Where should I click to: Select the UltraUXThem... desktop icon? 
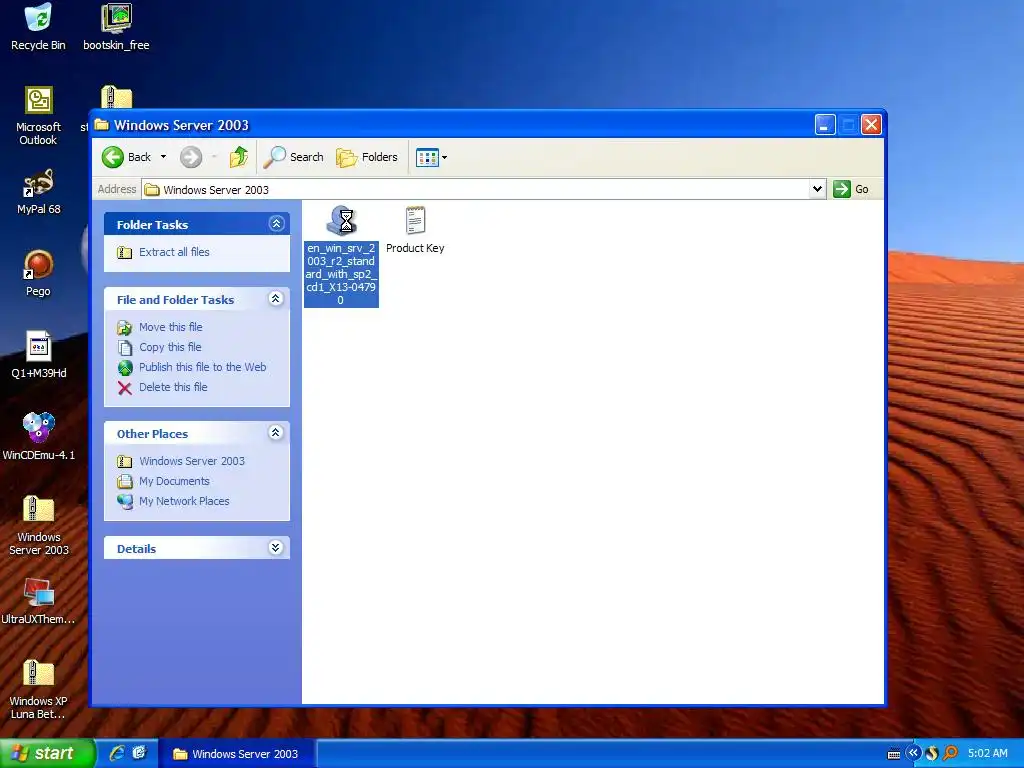point(39,601)
